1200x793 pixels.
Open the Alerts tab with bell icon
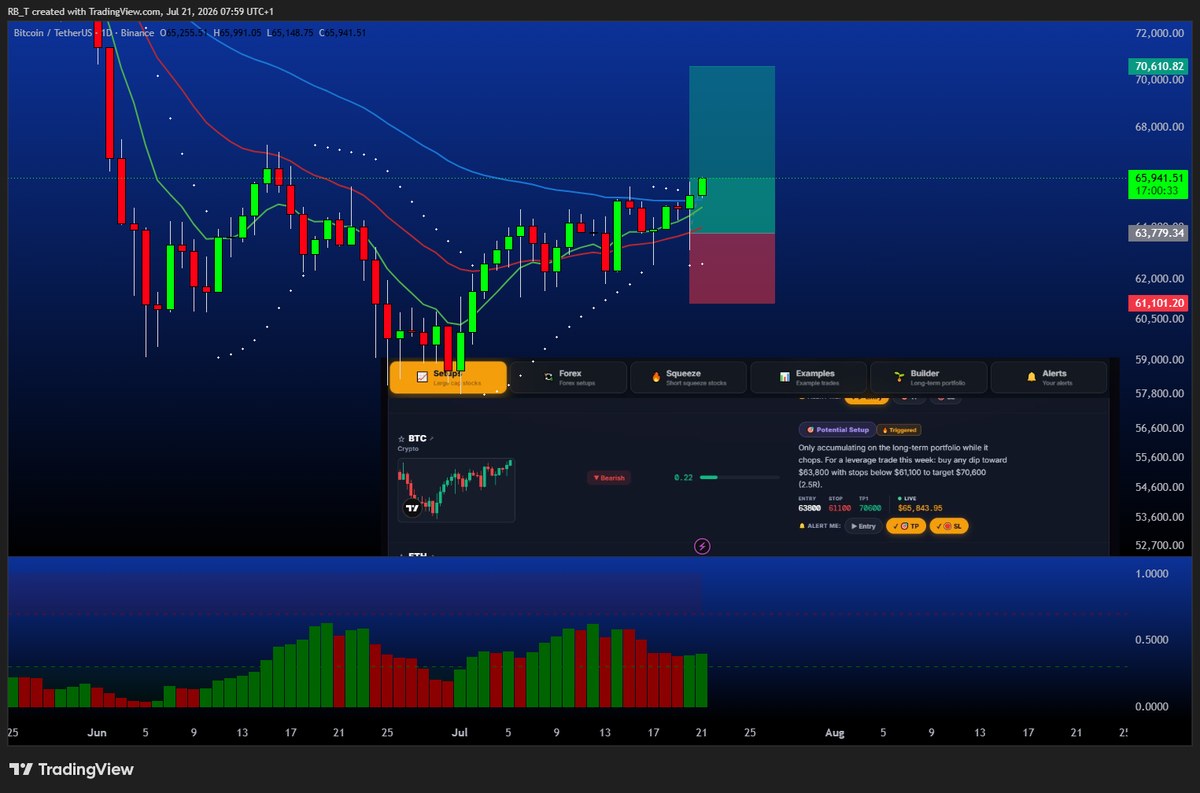pos(1049,377)
